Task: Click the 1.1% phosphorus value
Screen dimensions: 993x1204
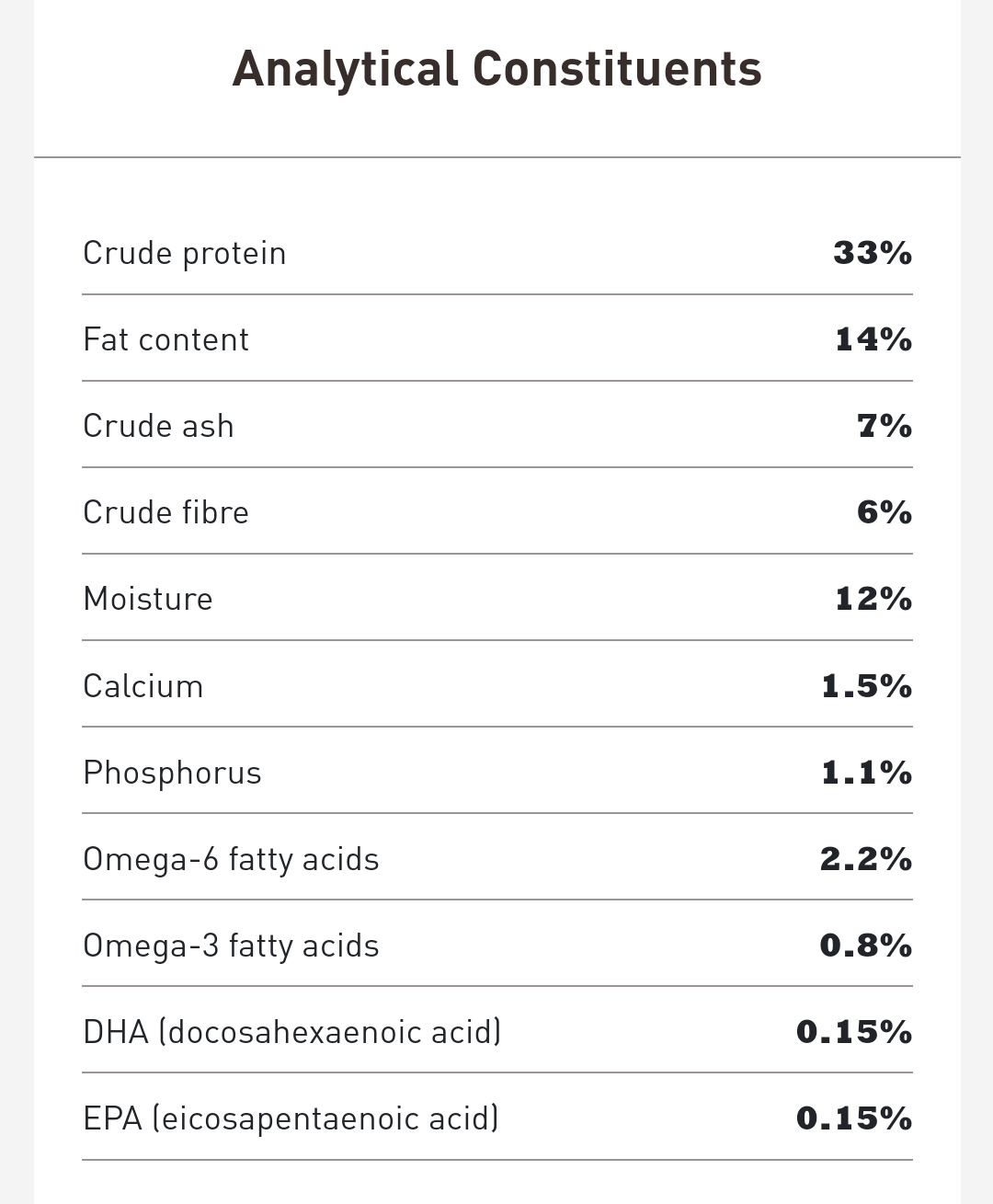Action: point(866,773)
